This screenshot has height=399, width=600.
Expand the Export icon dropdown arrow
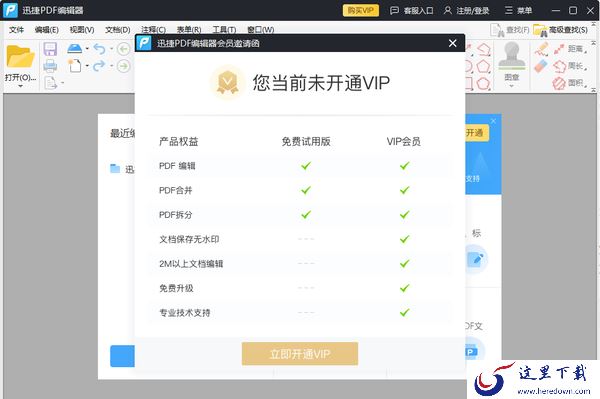62,83
